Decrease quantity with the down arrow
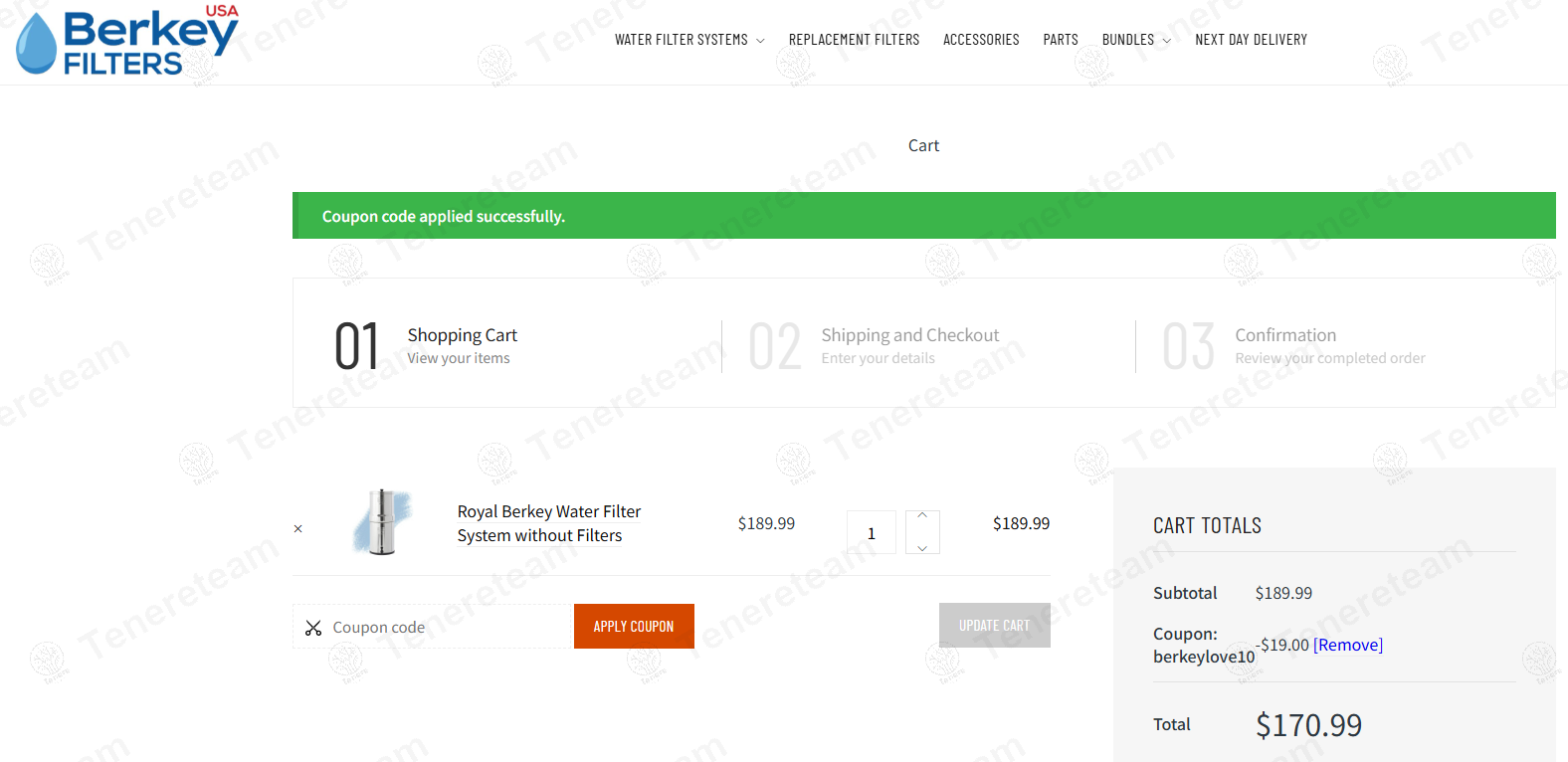Image resolution: width=1568 pixels, height=762 pixels. coord(922,548)
